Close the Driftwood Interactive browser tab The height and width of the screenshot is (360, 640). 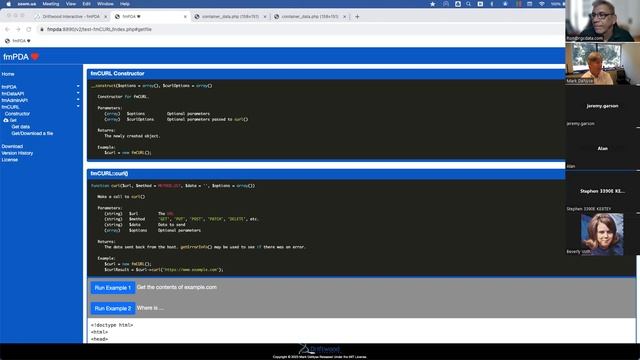(105, 17)
